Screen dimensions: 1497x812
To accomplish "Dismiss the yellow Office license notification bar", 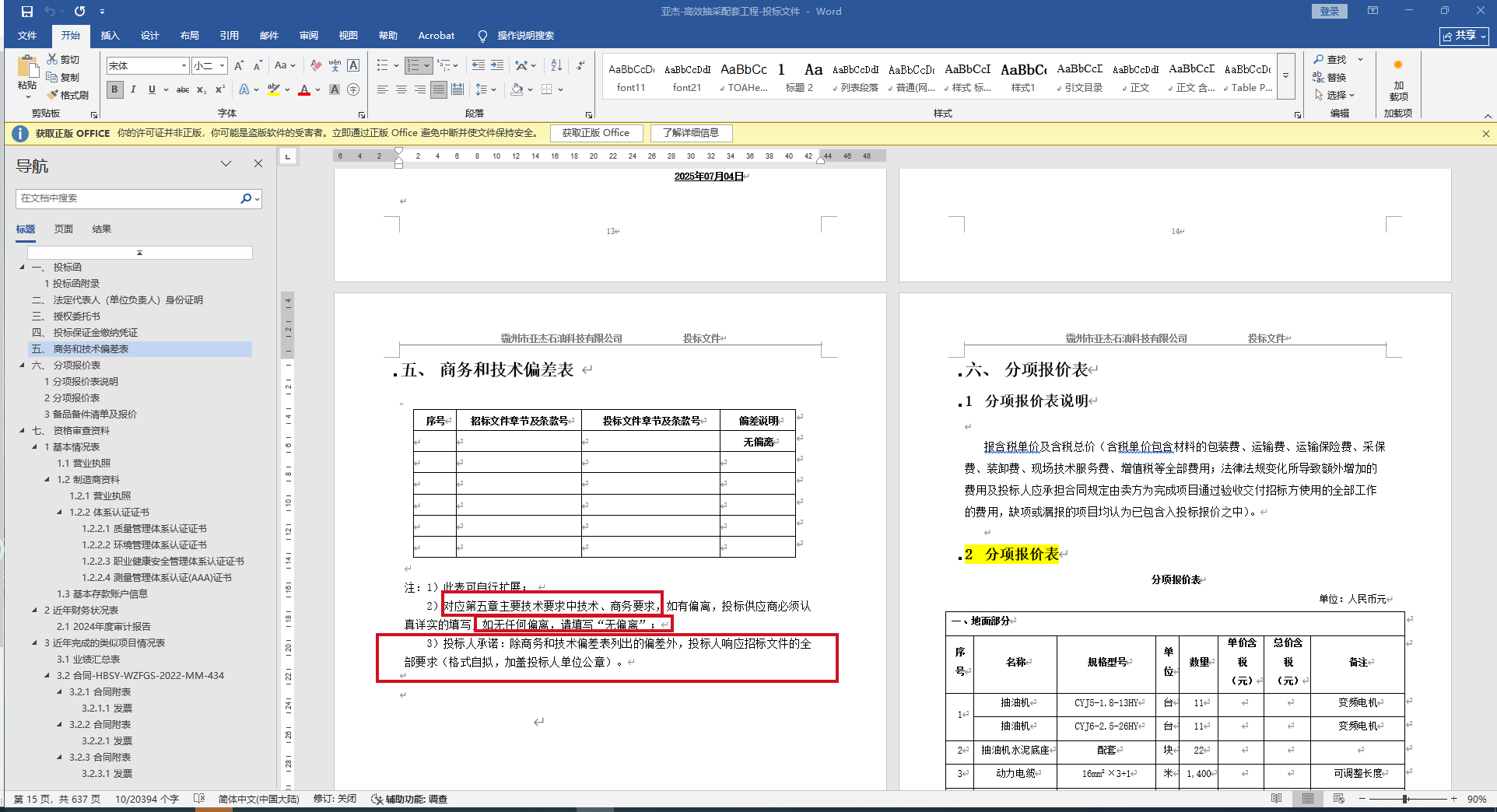I will point(1486,133).
